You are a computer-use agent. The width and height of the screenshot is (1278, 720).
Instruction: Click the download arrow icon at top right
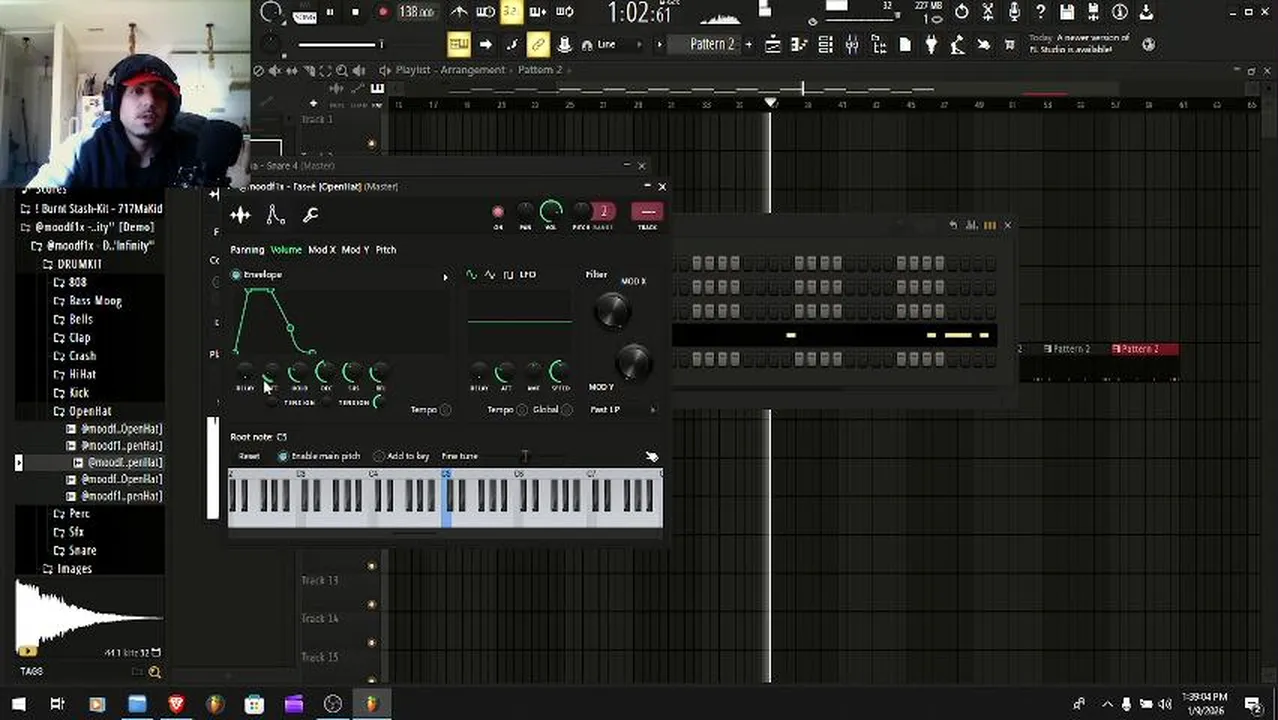[1146, 12]
